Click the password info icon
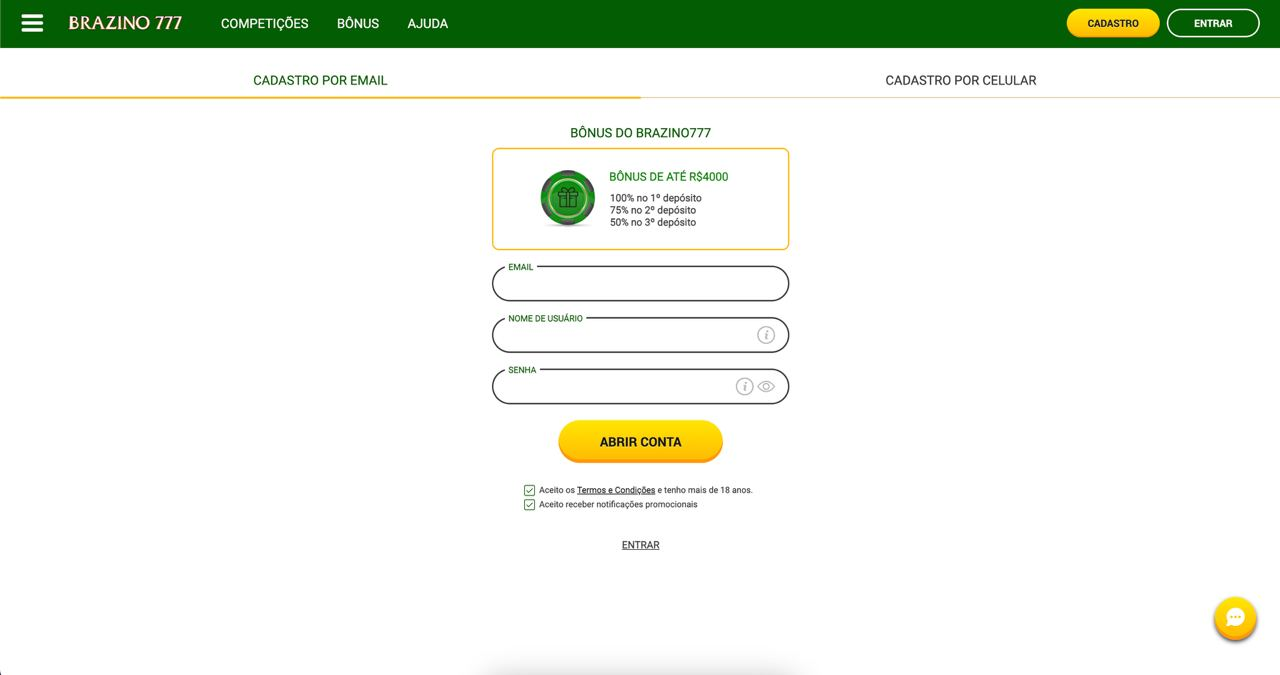 pyautogui.click(x=744, y=386)
